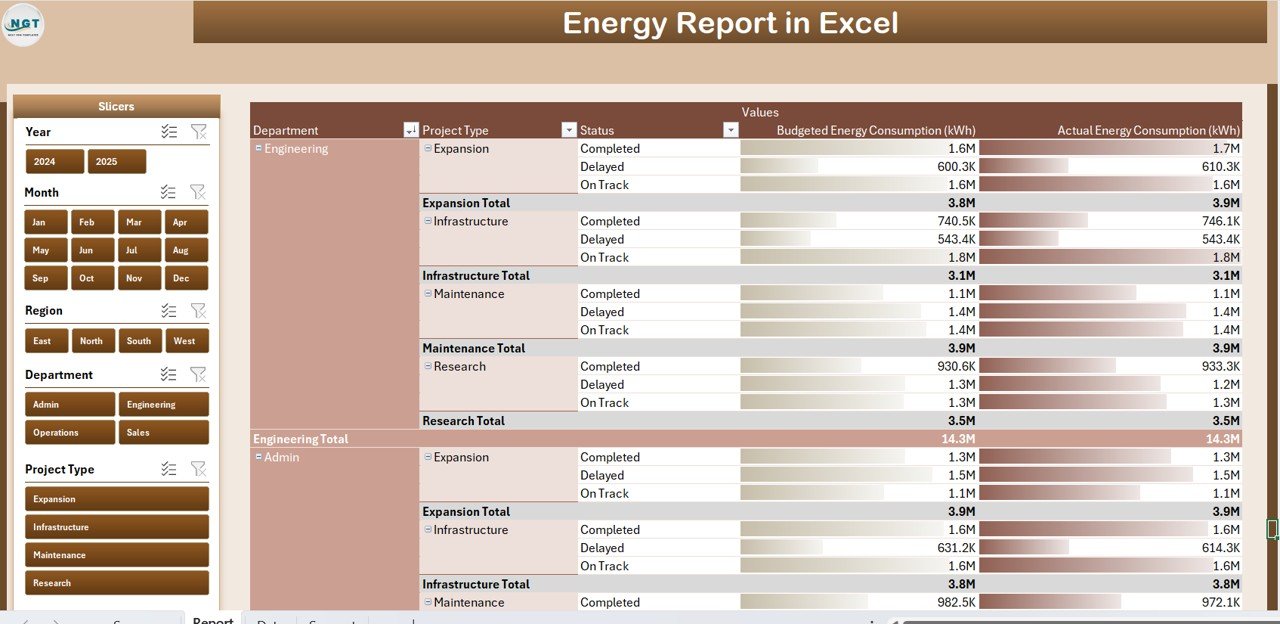Collapse the Engineering department group
Viewport: 1280px width, 624px height.
pos(258,149)
